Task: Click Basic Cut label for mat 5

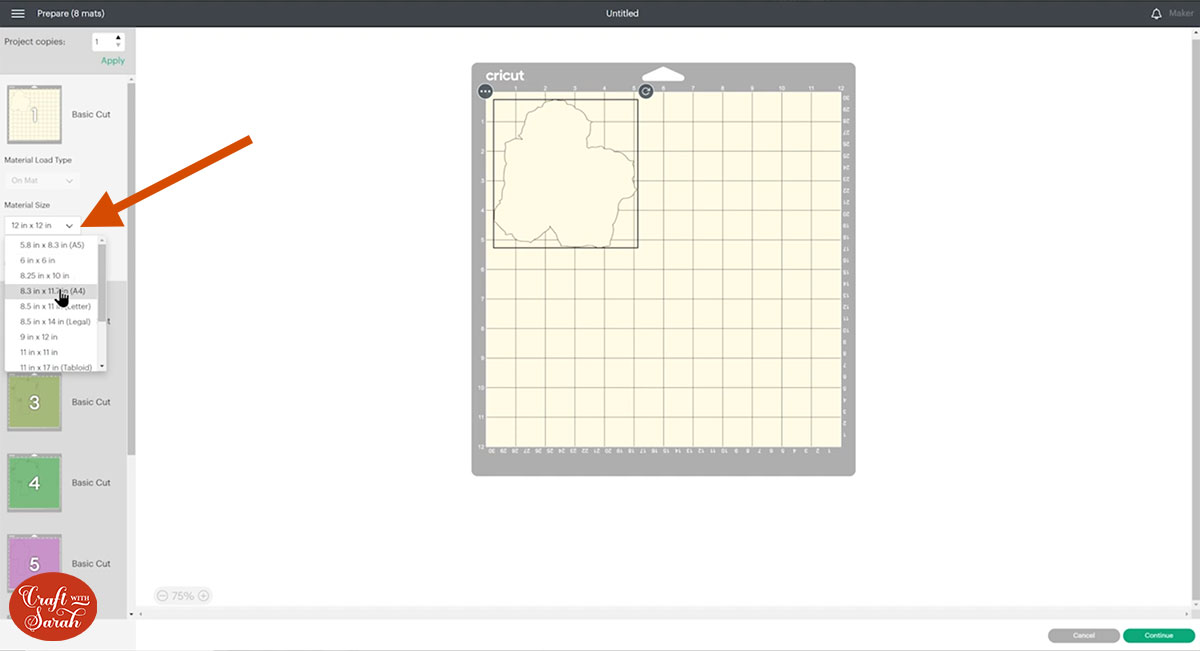Action: (x=91, y=563)
